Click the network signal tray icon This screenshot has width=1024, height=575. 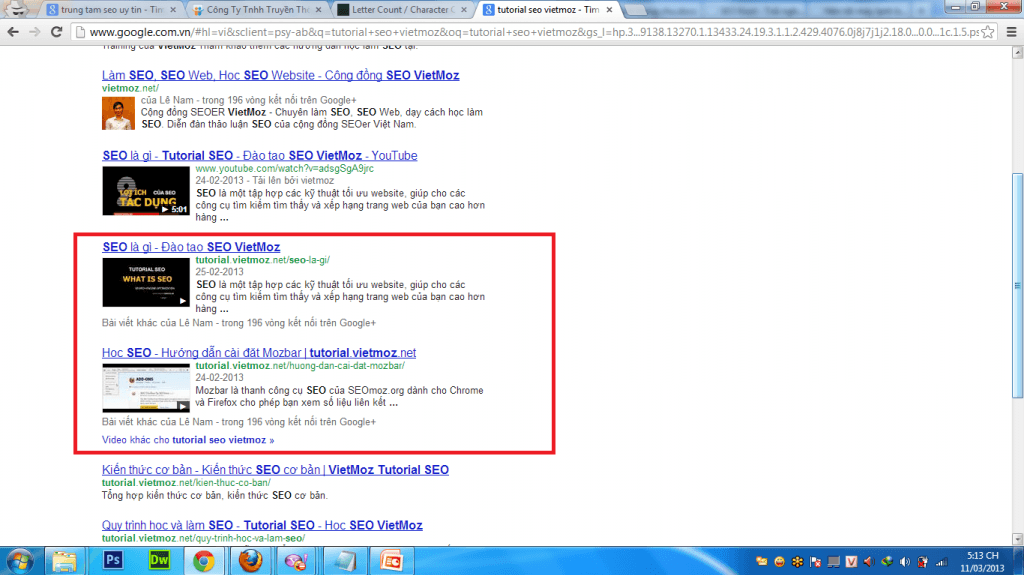click(x=941, y=562)
